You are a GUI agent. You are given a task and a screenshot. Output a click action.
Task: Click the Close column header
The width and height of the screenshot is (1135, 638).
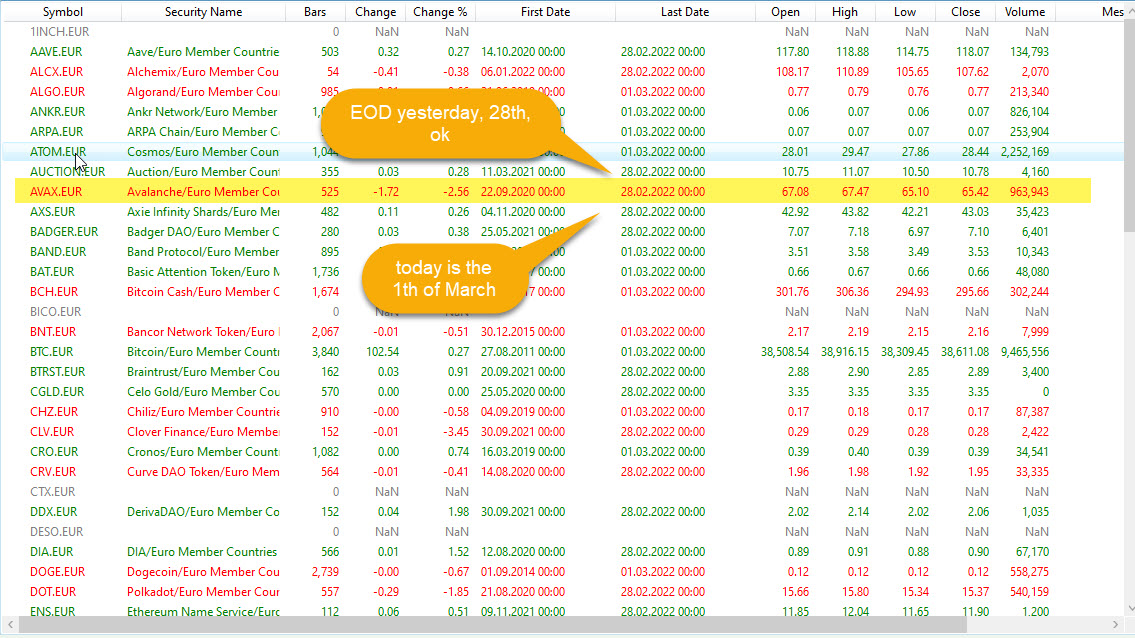[965, 12]
